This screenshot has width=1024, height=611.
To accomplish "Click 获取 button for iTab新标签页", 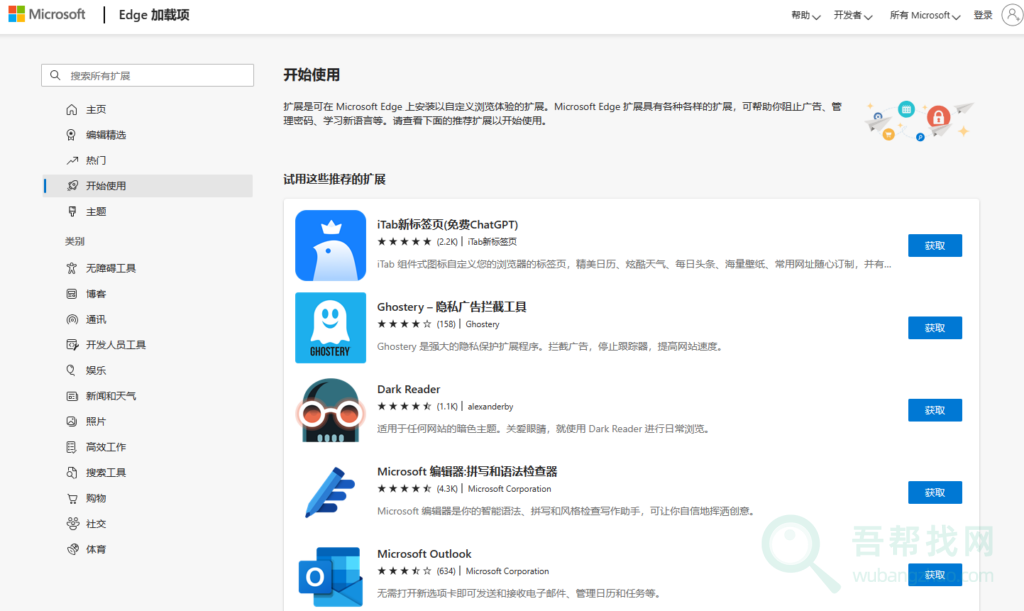I will point(934,246).
